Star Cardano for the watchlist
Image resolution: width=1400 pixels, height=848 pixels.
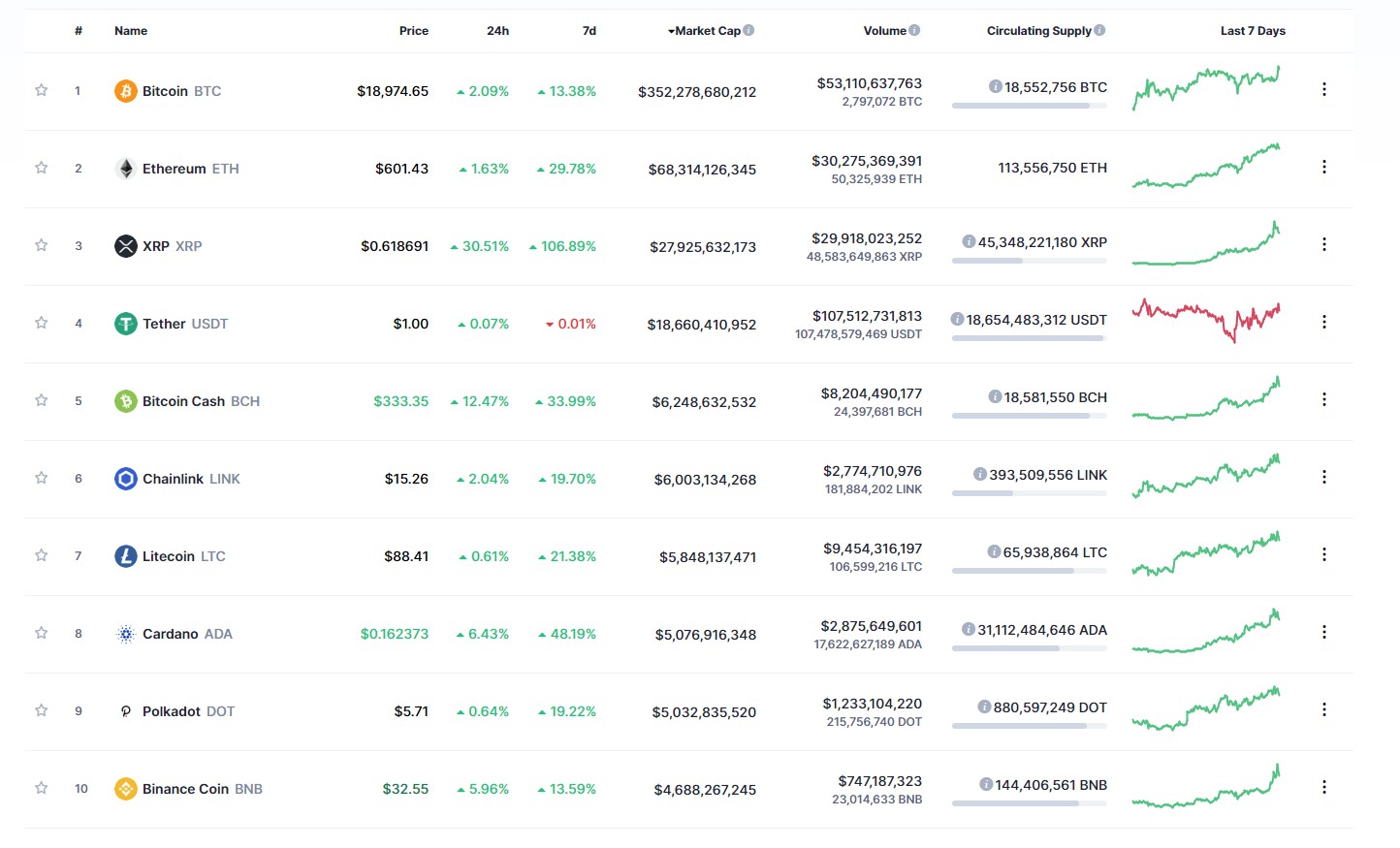click(x=42, y=633)
